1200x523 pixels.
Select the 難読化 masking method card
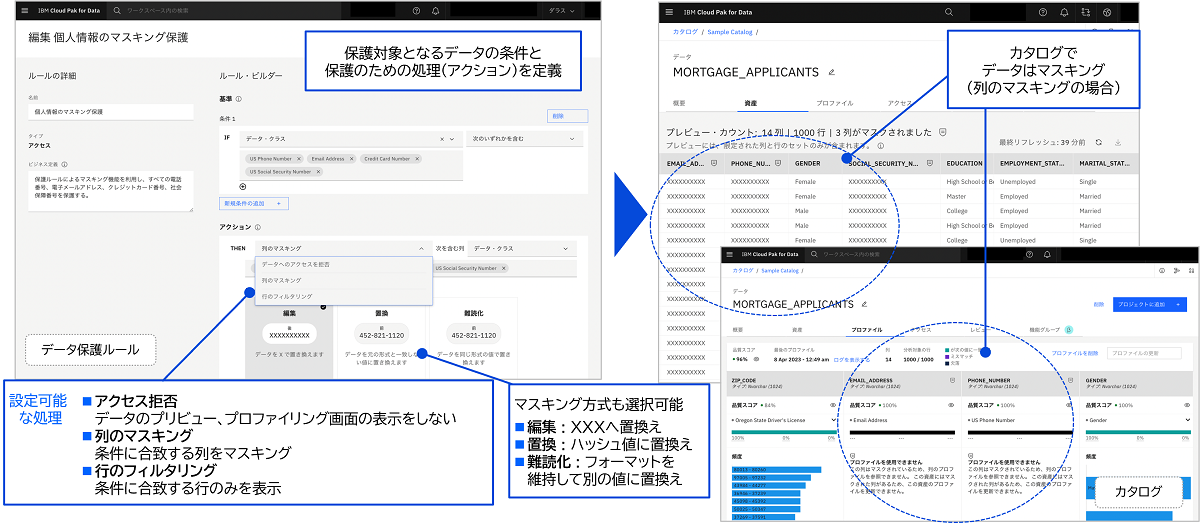click(x=473, y=339)
